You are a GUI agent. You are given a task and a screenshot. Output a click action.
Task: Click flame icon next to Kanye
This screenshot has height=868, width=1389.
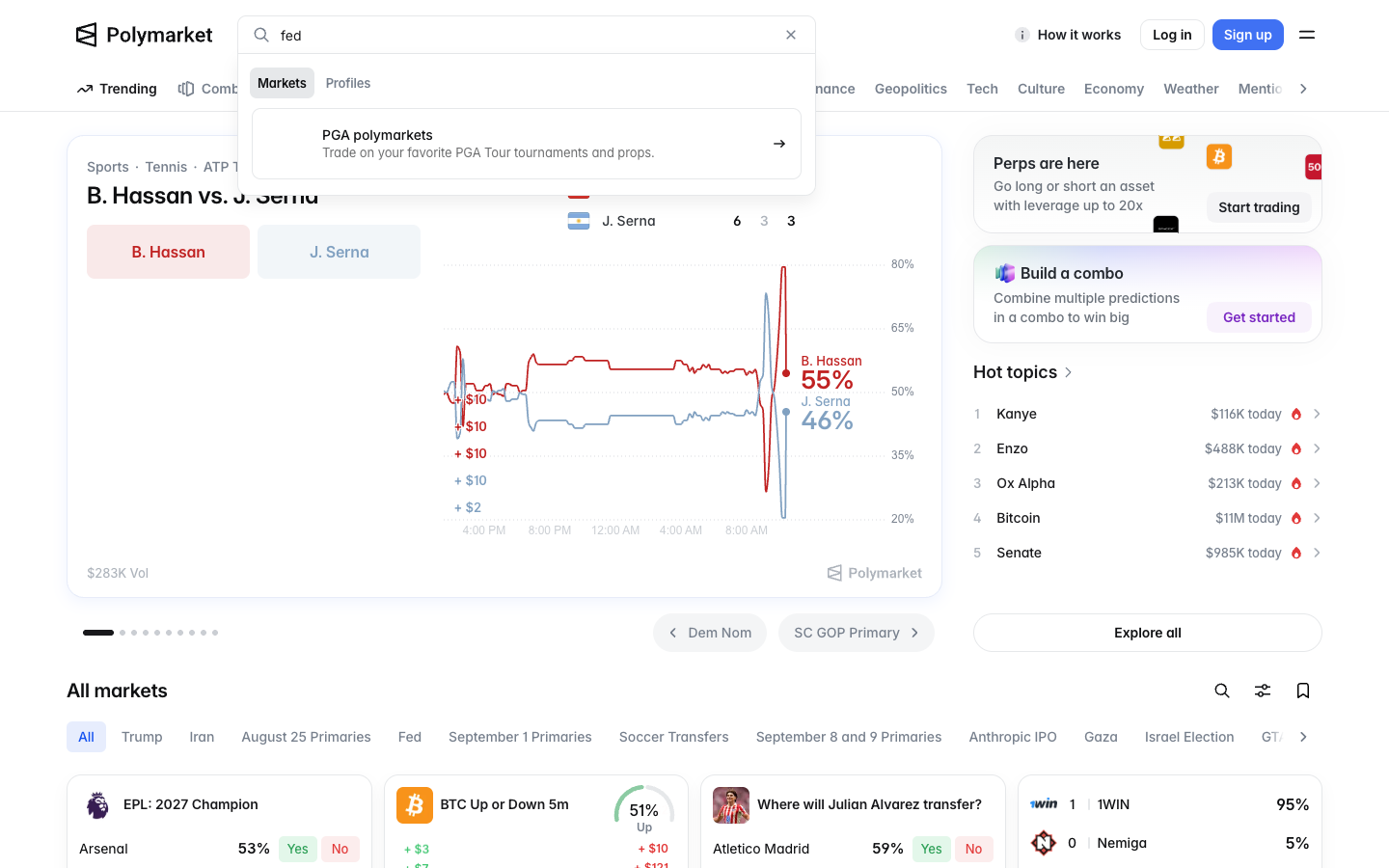1296,414
